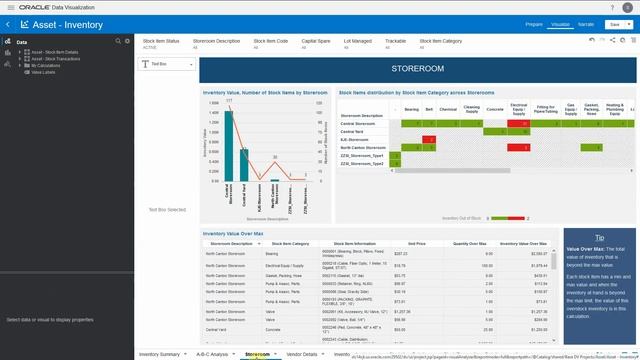This screenshot has height=360, width=640.
Task: Click Unit Price column header
Action: (x=417, y=244)
